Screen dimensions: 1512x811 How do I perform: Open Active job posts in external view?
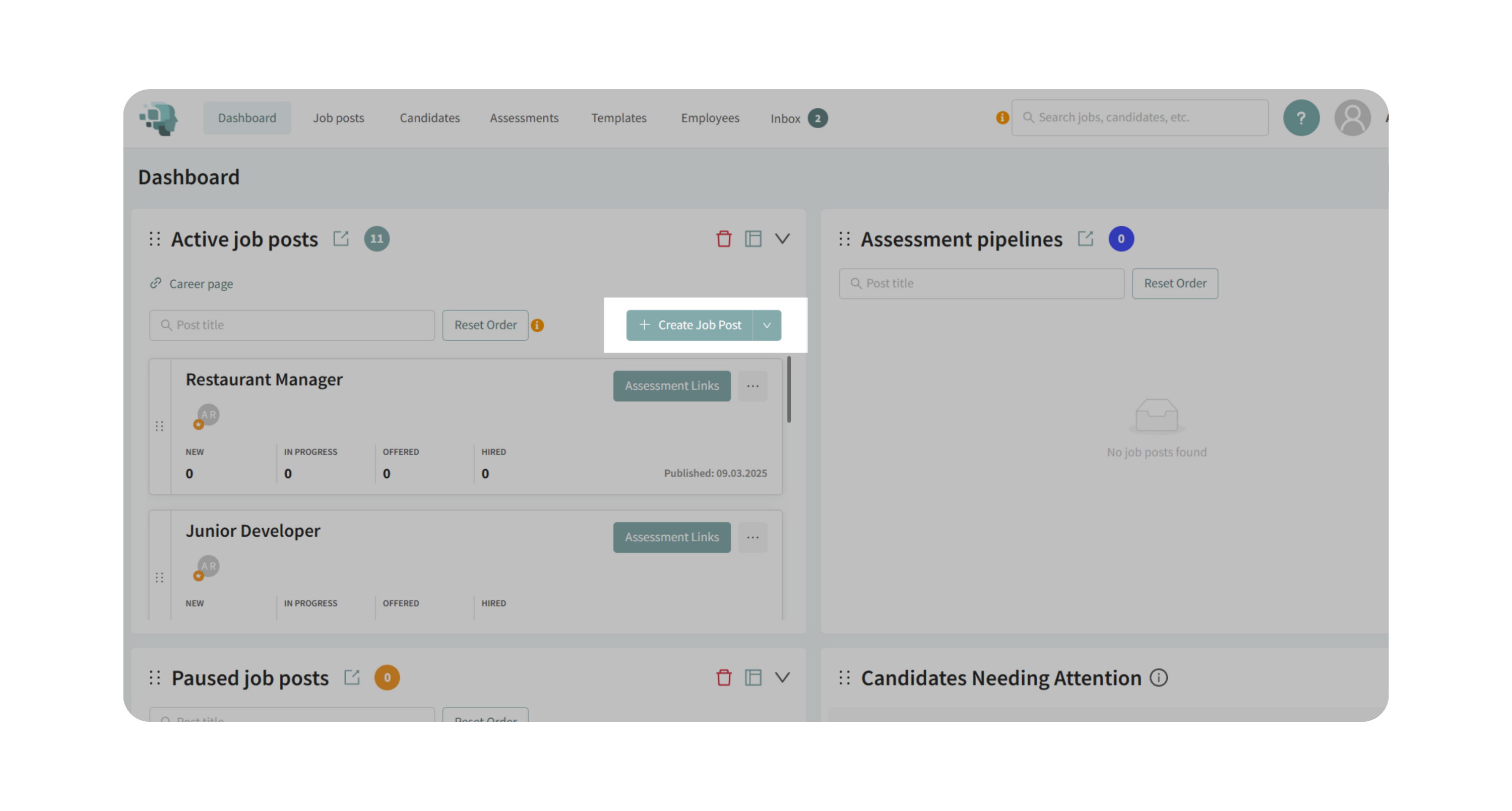(x=341, y=238)
